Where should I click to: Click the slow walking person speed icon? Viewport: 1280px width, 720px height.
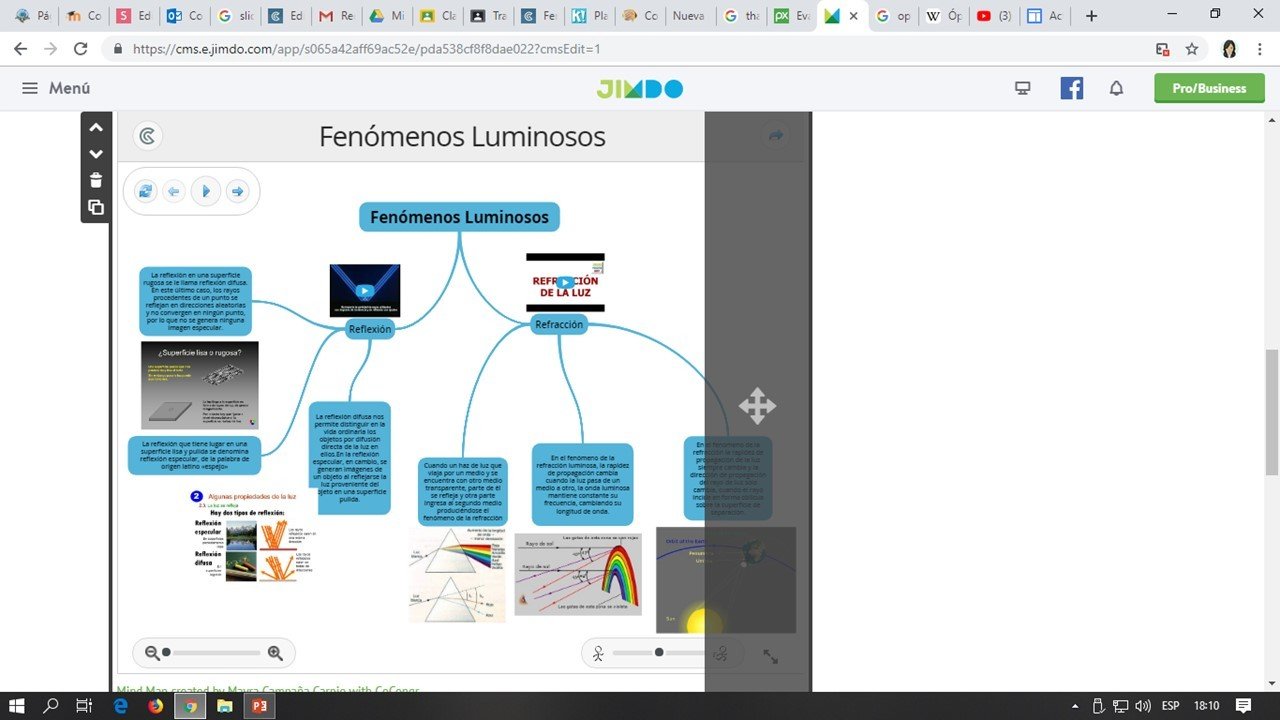coord(598,654)
